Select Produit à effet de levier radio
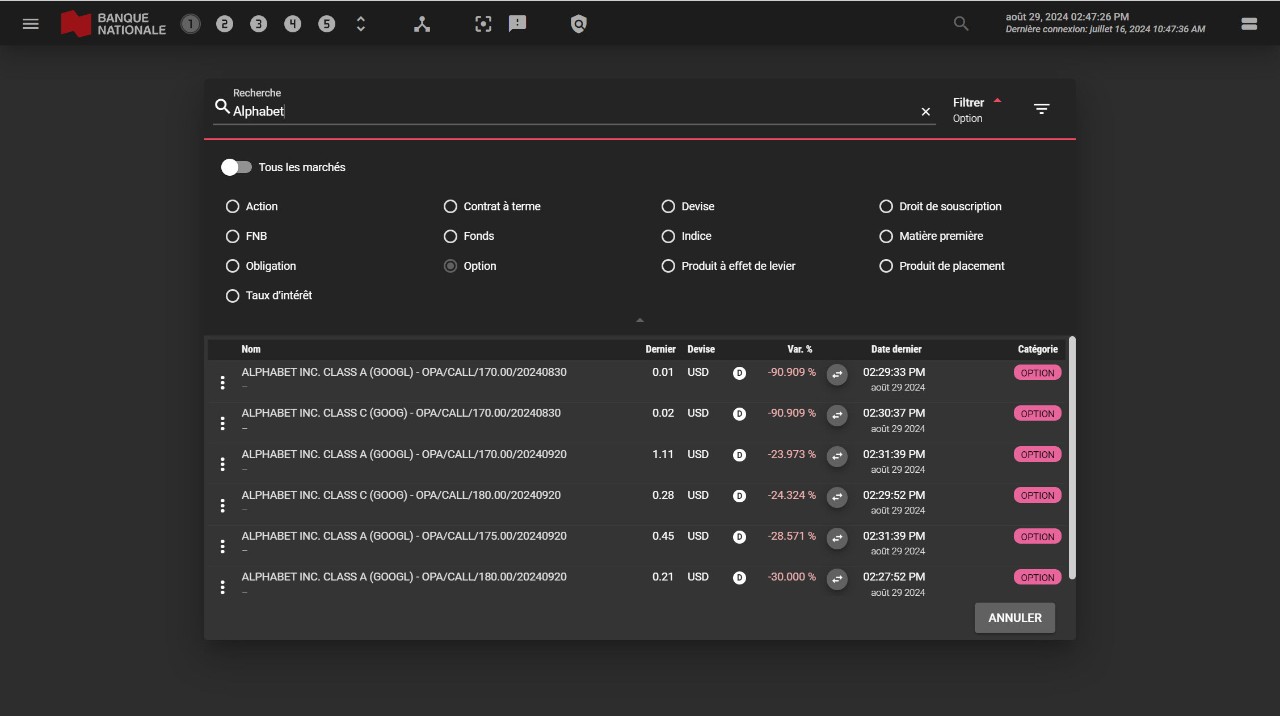Screen dimensions: 1280x716 [x=668, y=266]
